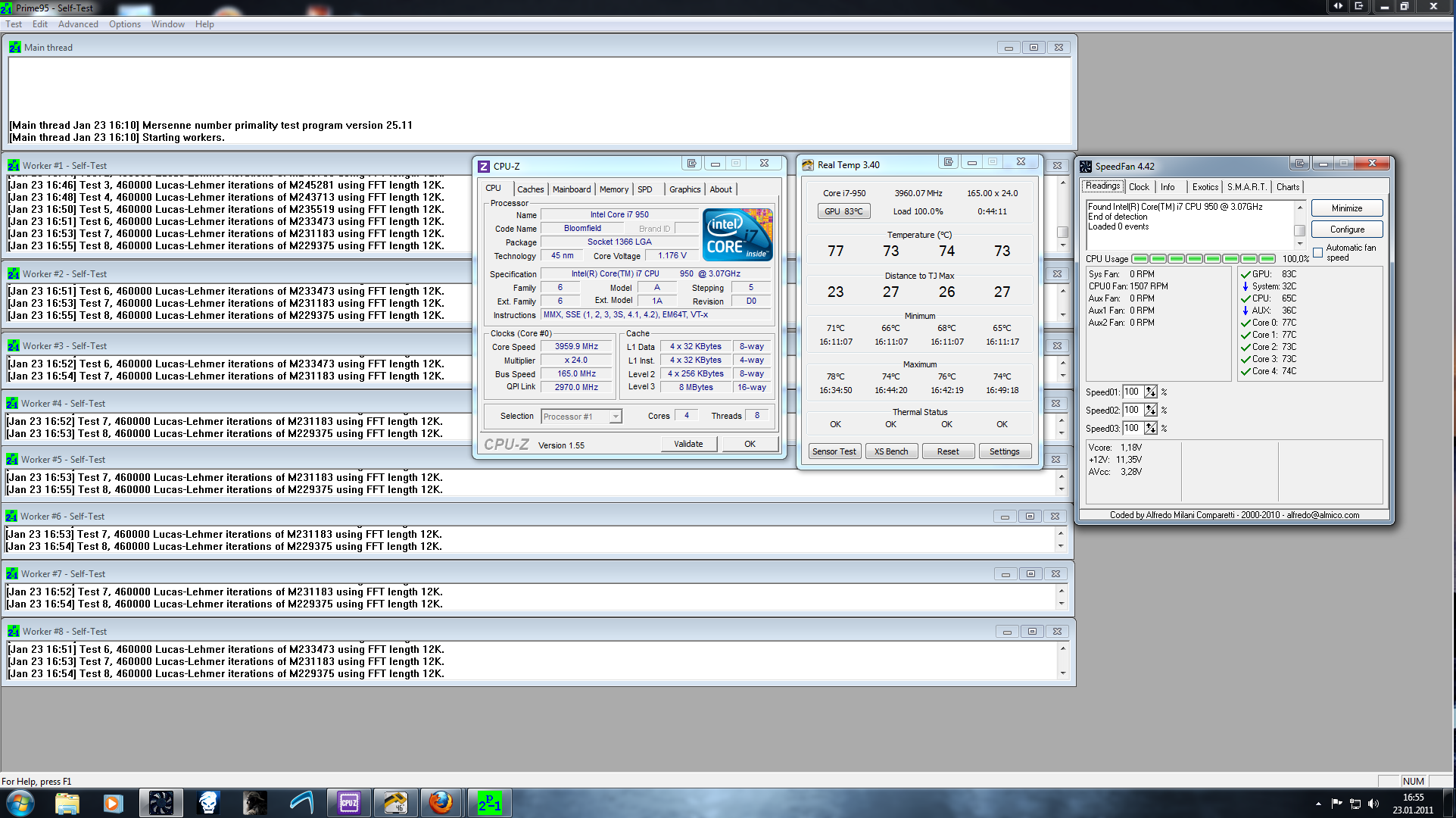
Task: Open Firefox from the taskbar
Action: (x=441, y=803)
